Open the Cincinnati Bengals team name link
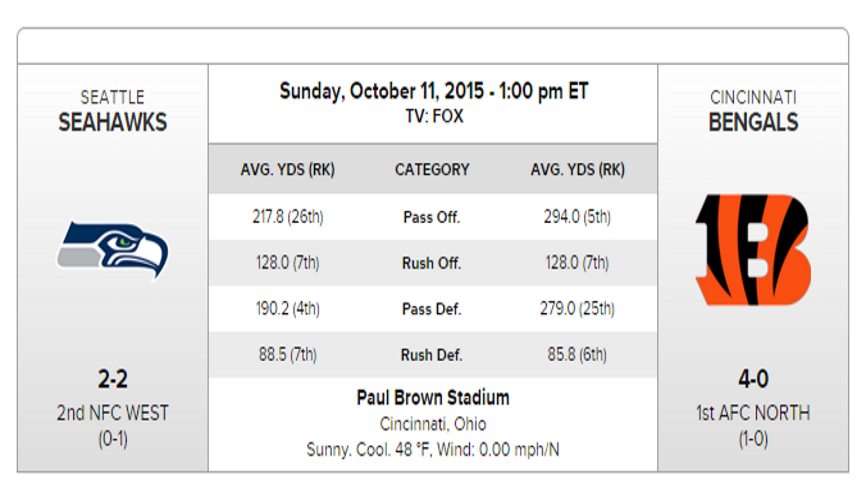Image resolution: width=857 pixels, height=500 pixels. [753, 122]
